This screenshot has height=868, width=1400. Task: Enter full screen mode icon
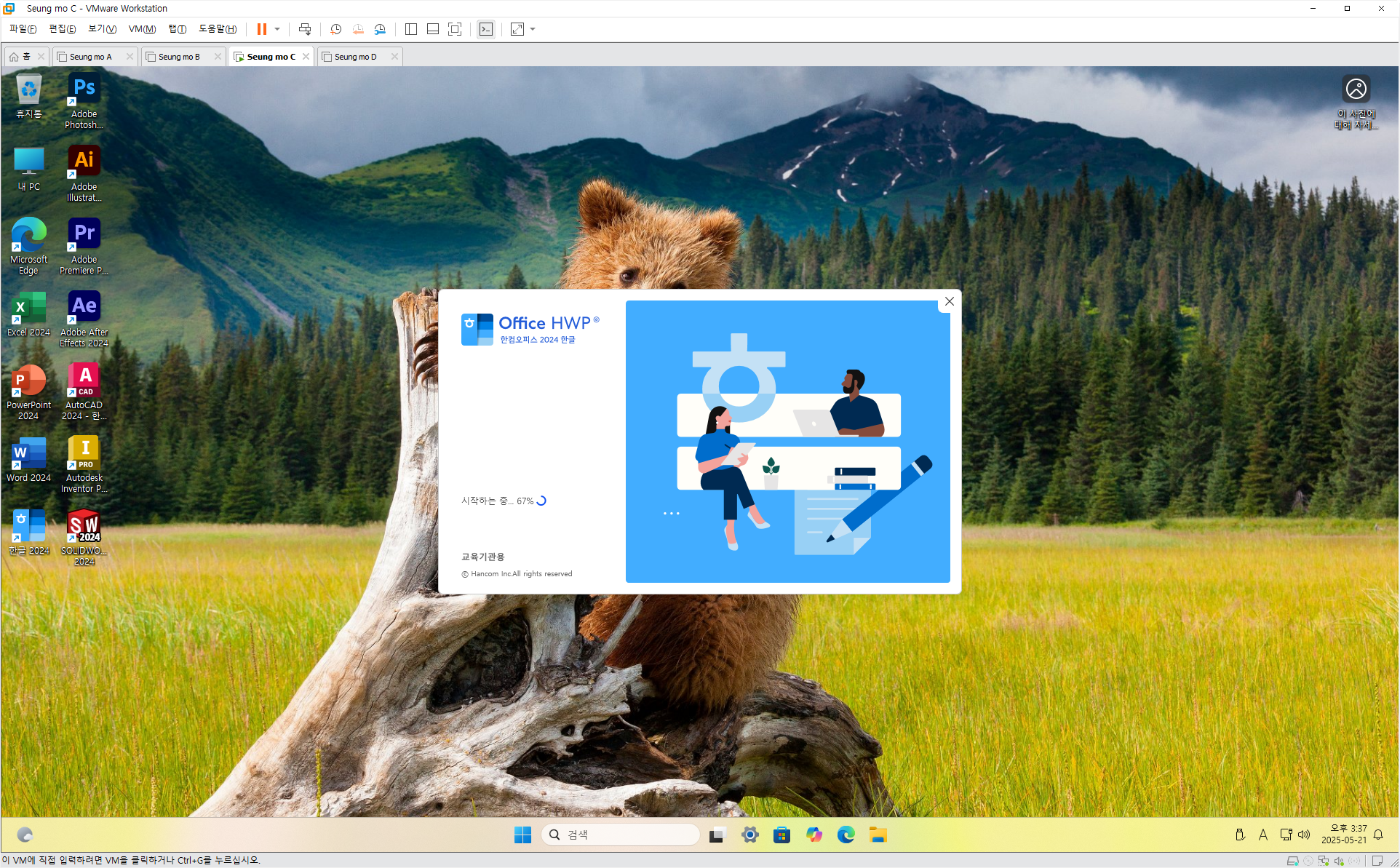coord(455,29)
